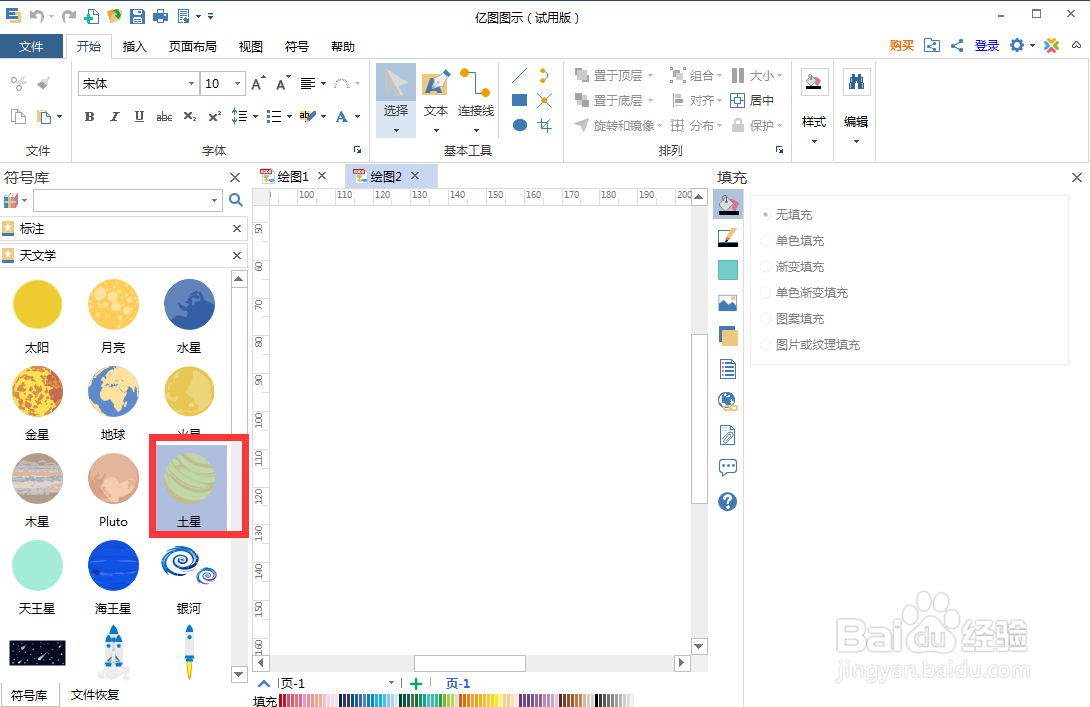
Task: Apply Underline formatting
Action: pos(139,117)
